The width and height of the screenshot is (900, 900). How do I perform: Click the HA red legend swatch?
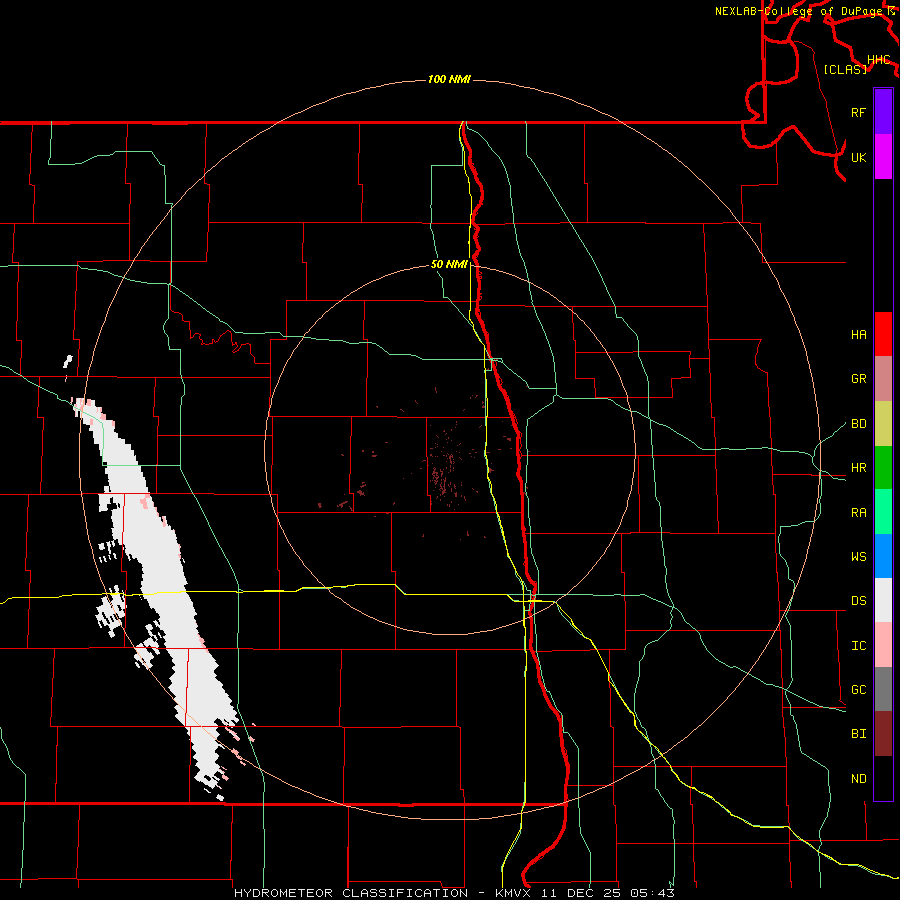(x=883, y=334)
